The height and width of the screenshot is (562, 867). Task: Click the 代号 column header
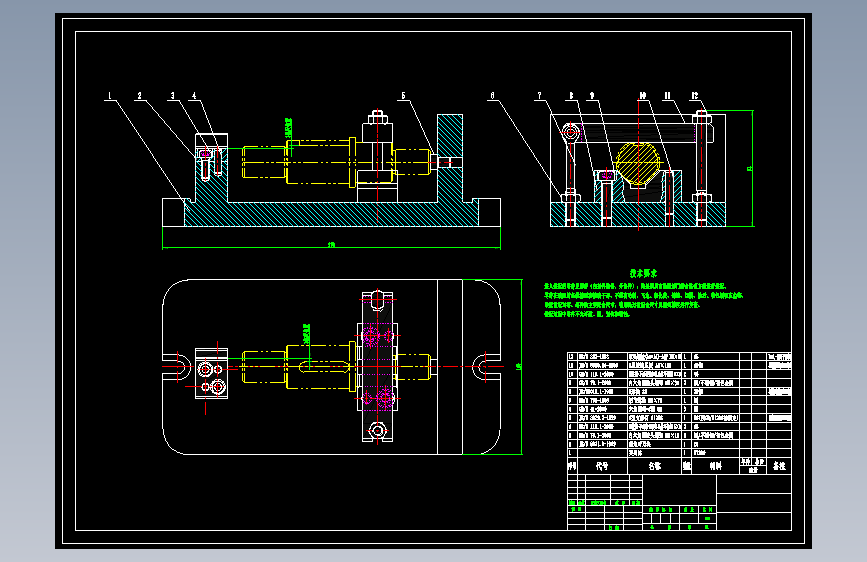click(x=602, y=466)
